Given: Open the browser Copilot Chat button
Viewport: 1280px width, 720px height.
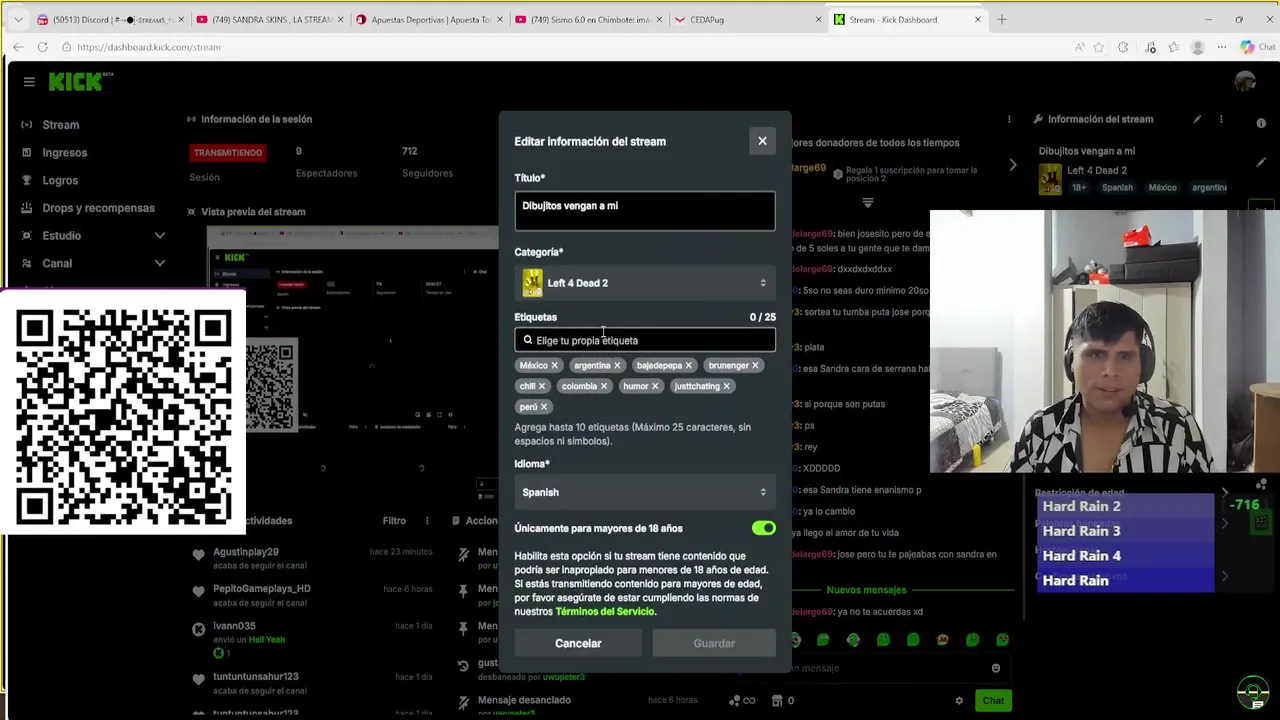Looking at the screenshot, I should [x=1256, y=47].
